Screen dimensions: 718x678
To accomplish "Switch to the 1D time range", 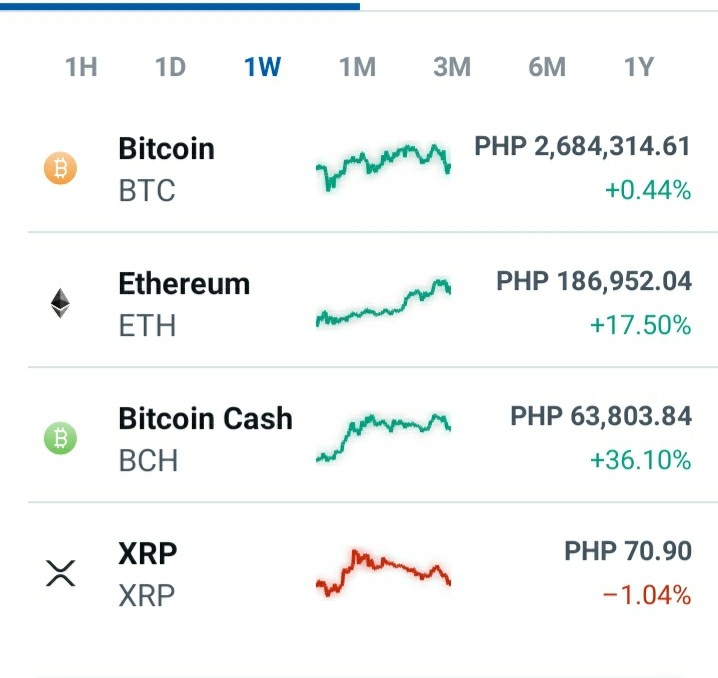I will click(170, 67).
